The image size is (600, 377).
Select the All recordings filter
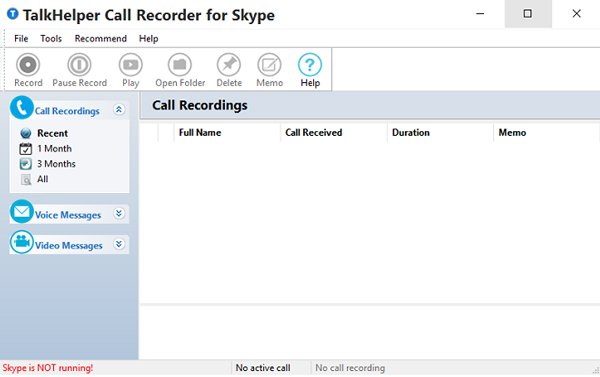click(x=42, y=179)
